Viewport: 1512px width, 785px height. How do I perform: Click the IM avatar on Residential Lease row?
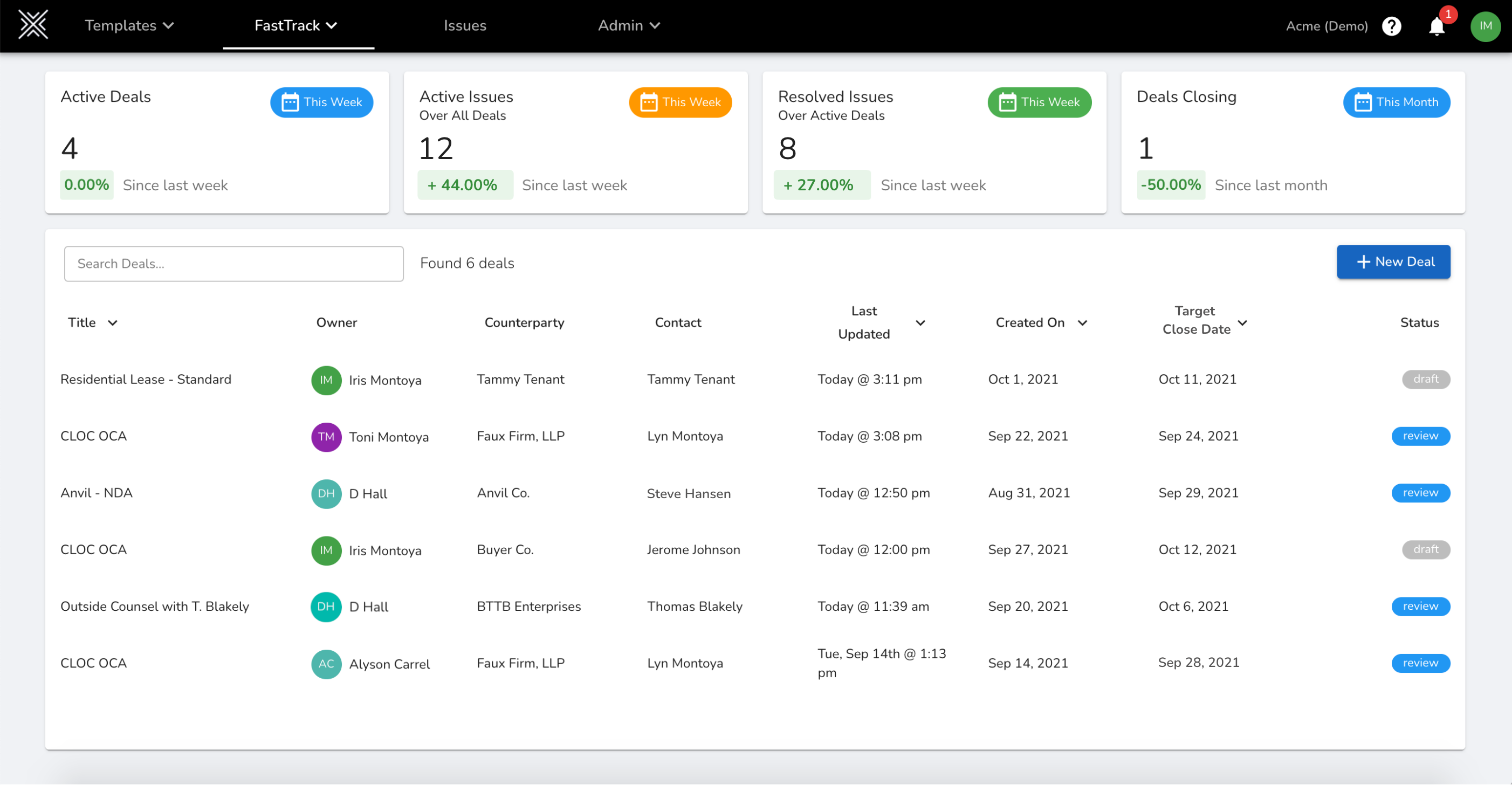(326, 380)
